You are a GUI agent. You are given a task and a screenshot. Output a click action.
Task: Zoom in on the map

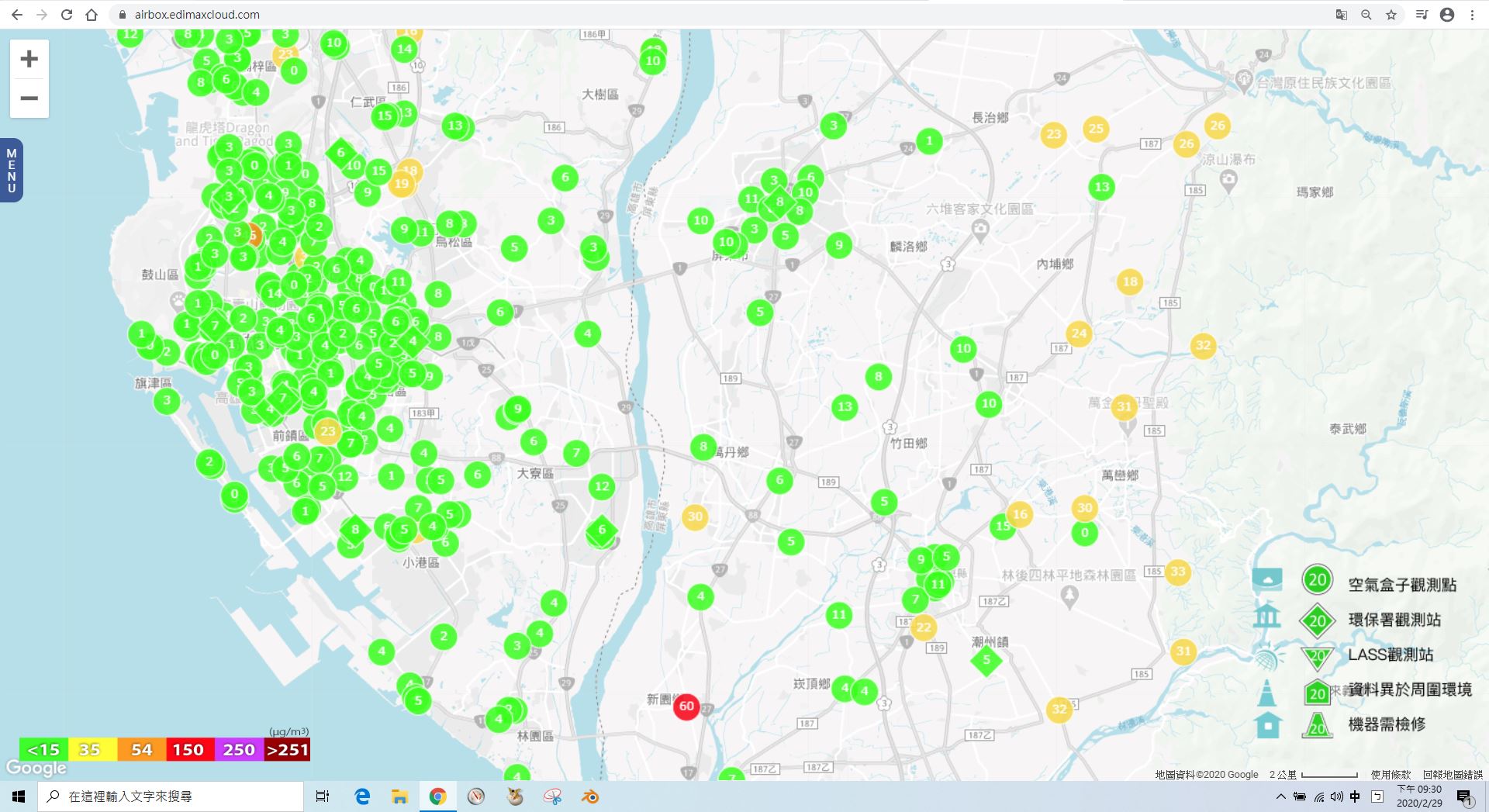[29, 59]
